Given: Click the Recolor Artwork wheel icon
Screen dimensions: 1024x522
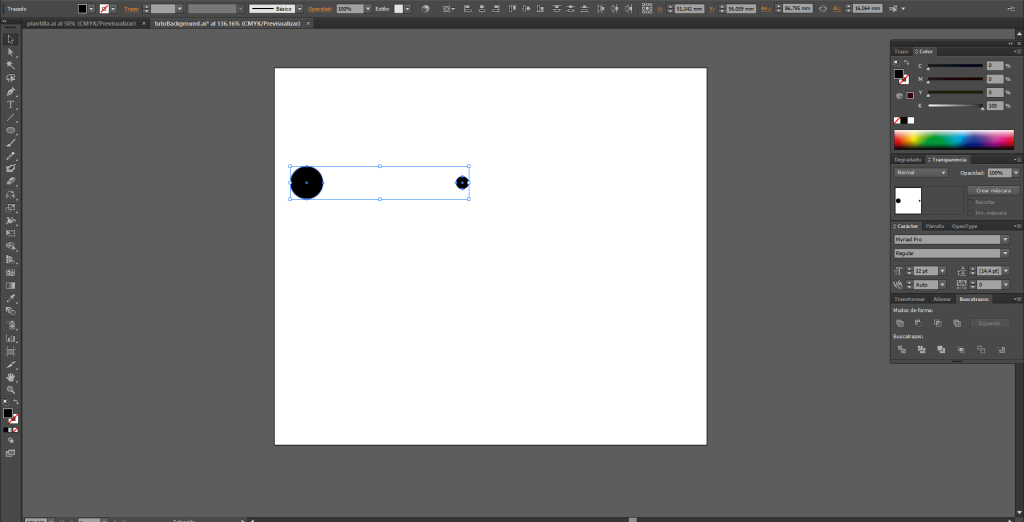Looking at the screenshot, I should click(426, 9).
